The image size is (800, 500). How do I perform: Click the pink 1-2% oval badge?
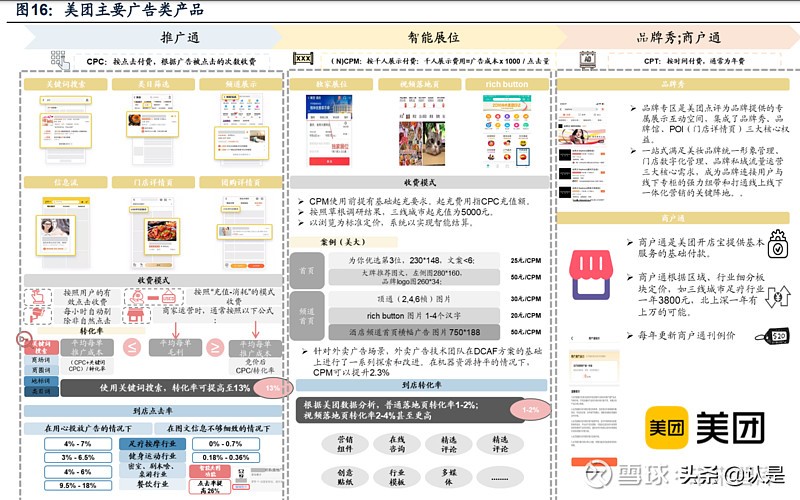tap(530, 410)
